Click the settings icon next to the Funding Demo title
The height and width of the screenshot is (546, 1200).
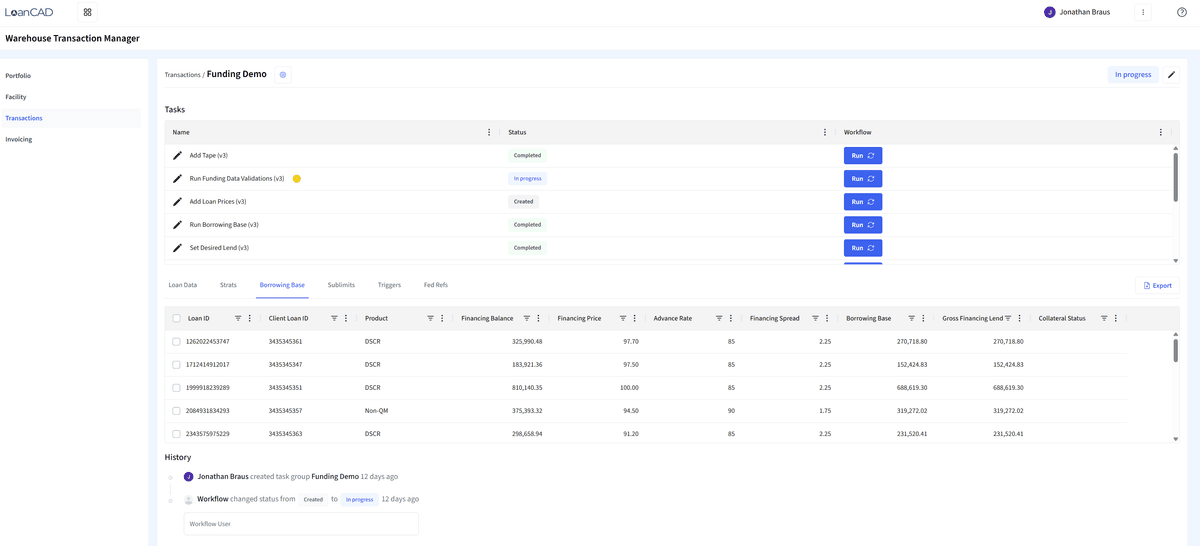[x=283, y=74]
